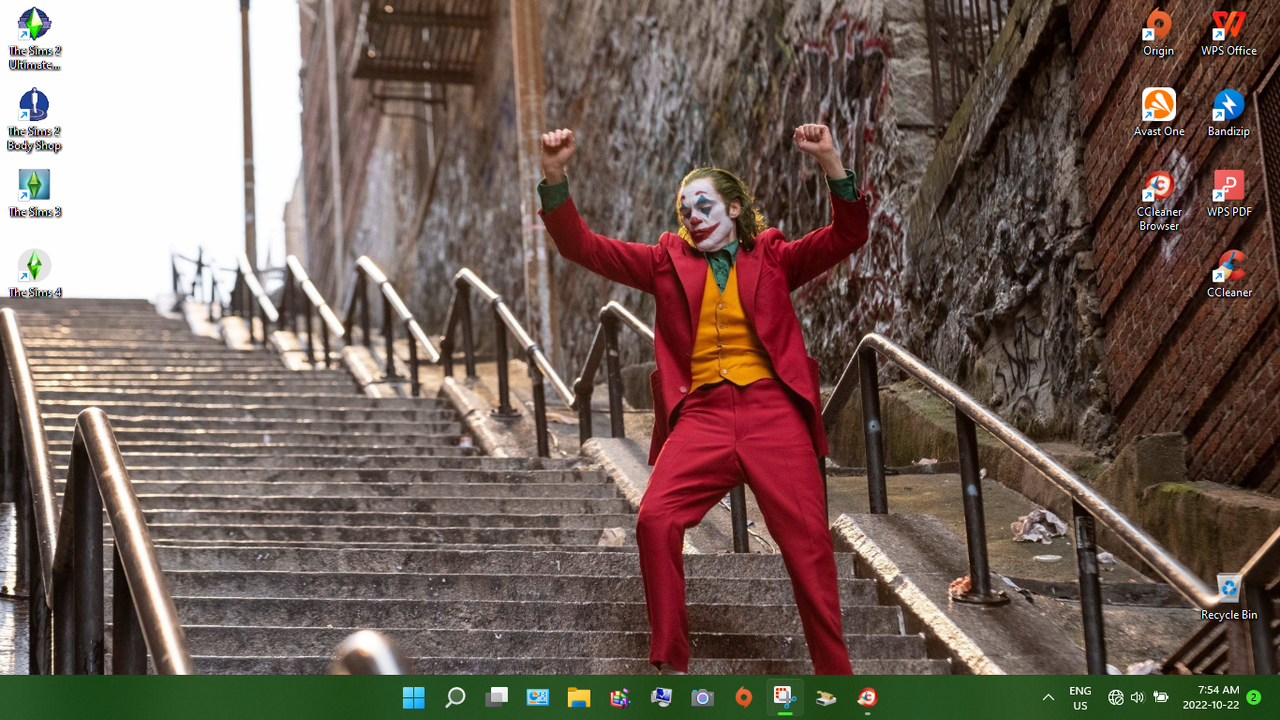
Task: Select The Sims 3 desktop icon
Action: pyautogui.click(x=34, y=193)
